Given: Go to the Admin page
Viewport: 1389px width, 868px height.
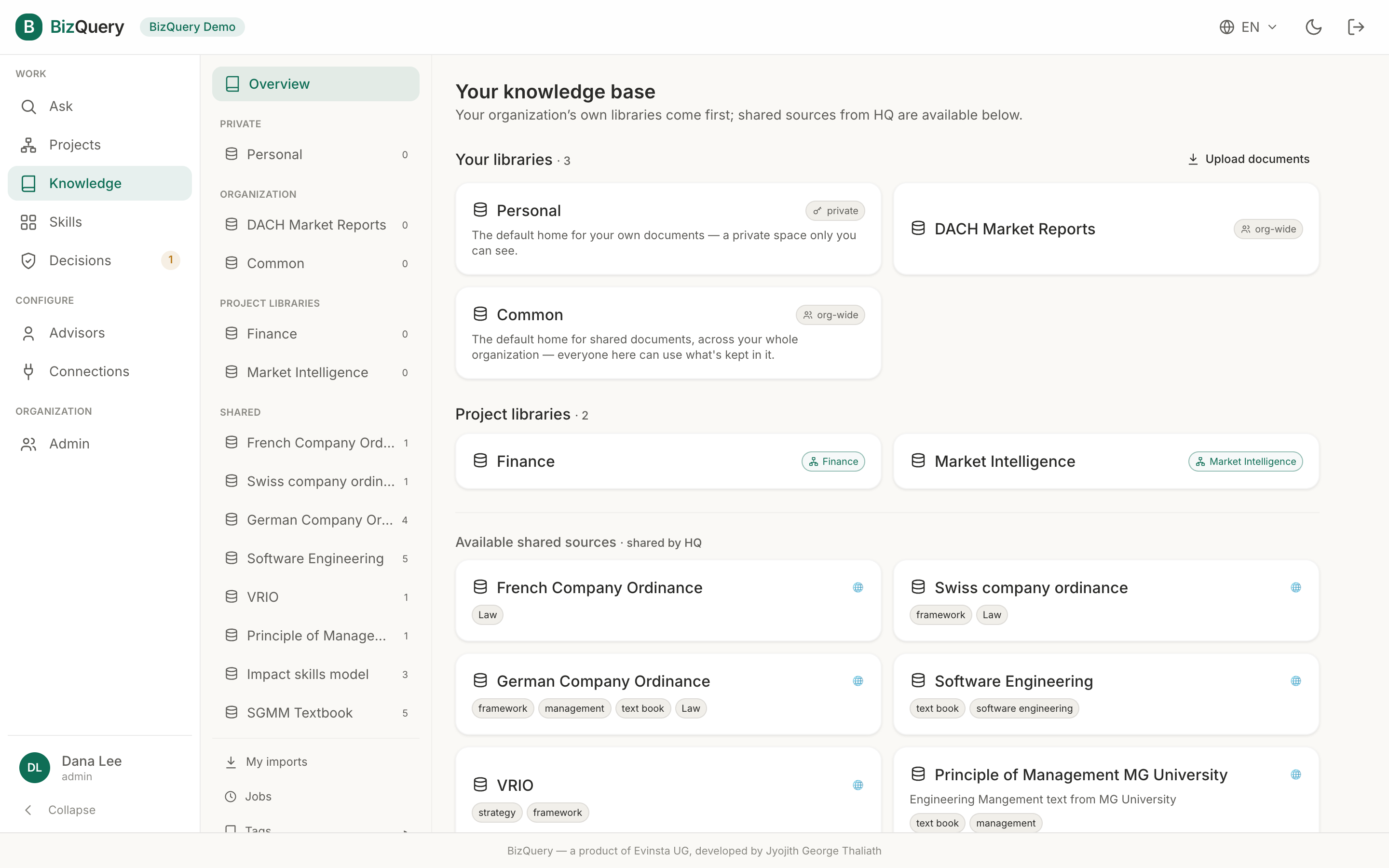Looking at the screenshot, I should pos(100,444).
